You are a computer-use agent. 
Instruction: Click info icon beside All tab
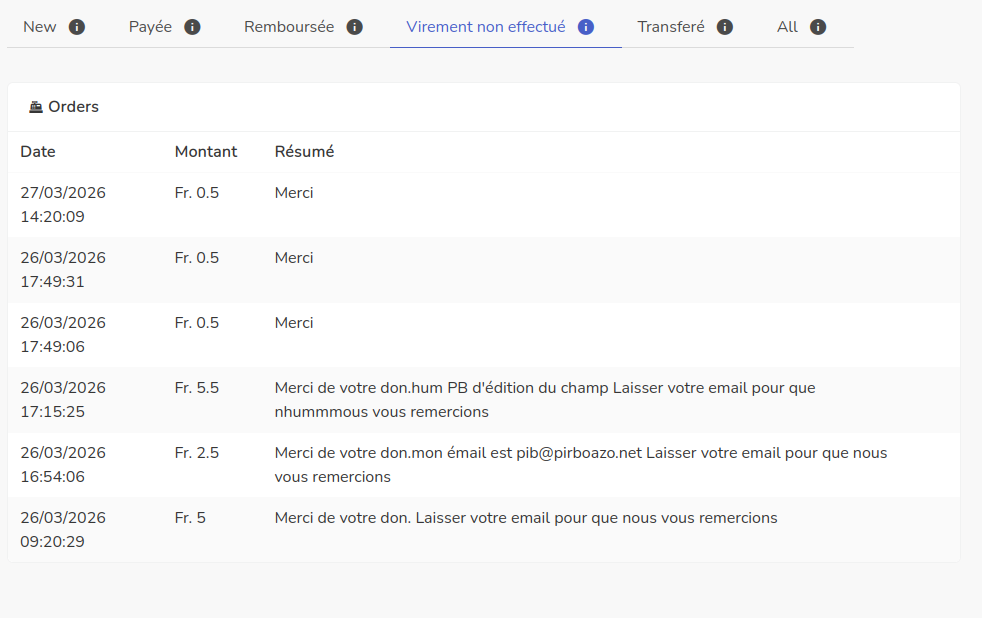[x=818, y=27]
